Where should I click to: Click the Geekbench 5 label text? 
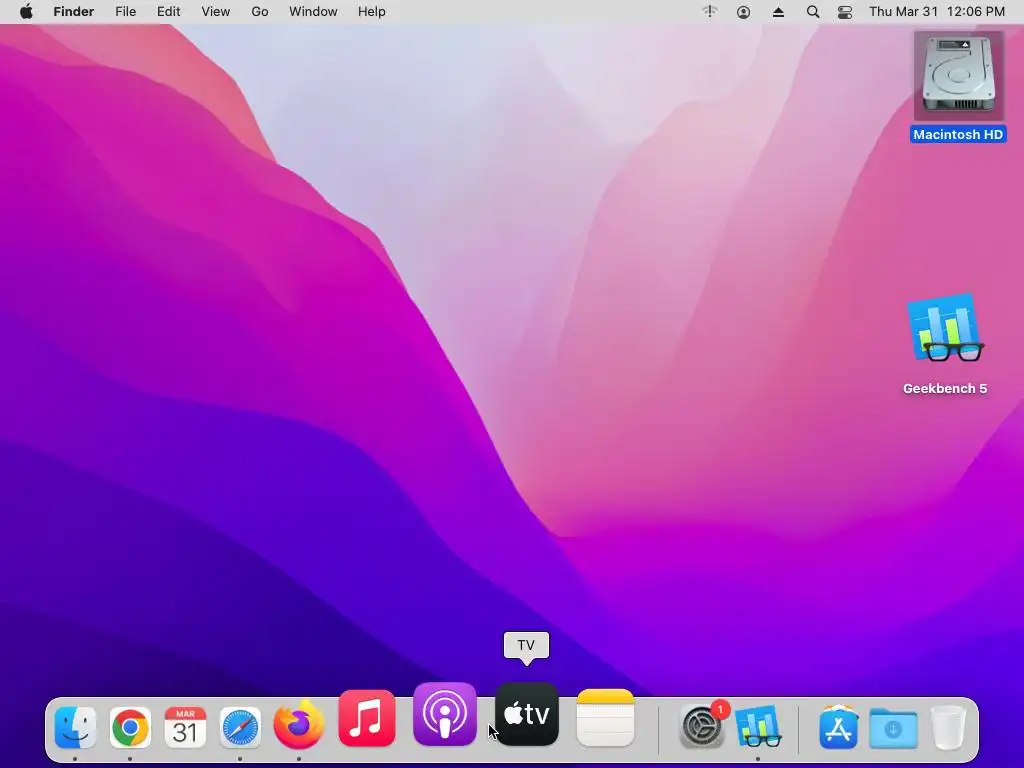945,389
